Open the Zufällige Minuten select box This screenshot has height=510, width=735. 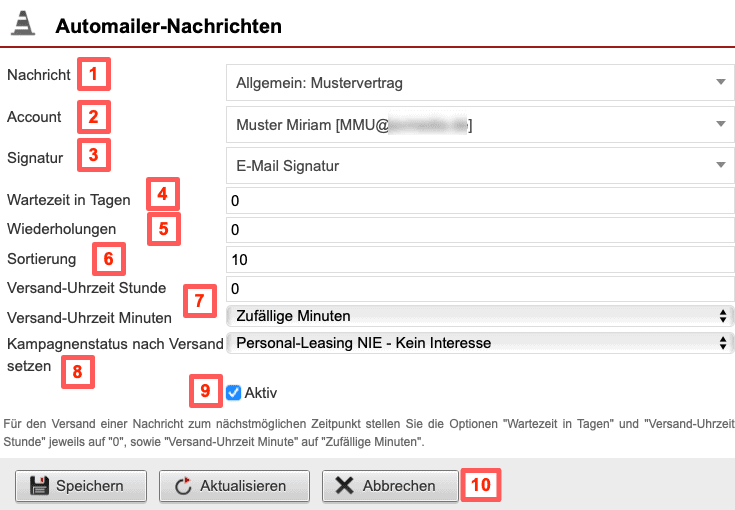pyautogui.click(x=480, y=316)
